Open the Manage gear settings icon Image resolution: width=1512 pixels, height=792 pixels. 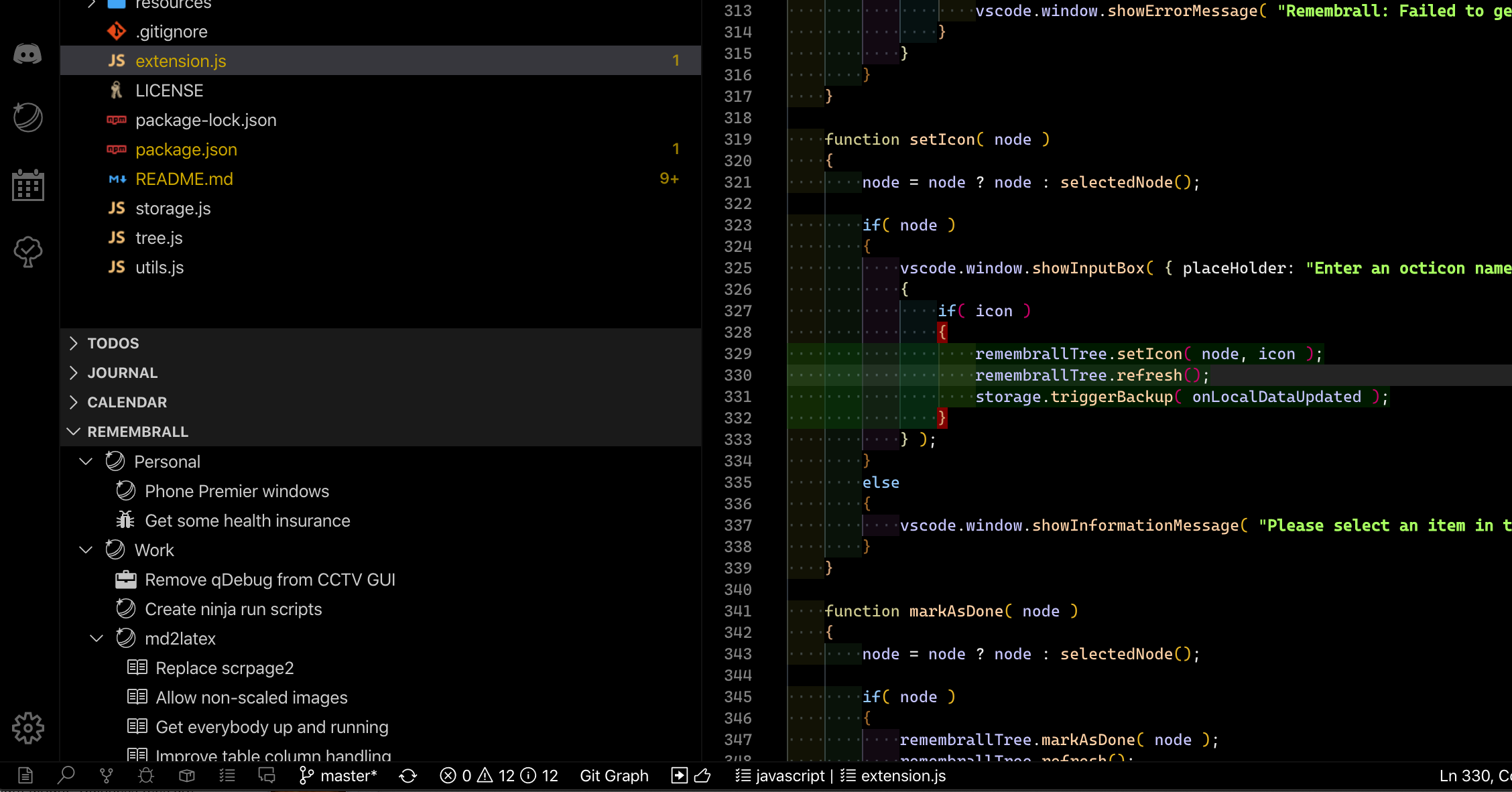click(27, 728)
